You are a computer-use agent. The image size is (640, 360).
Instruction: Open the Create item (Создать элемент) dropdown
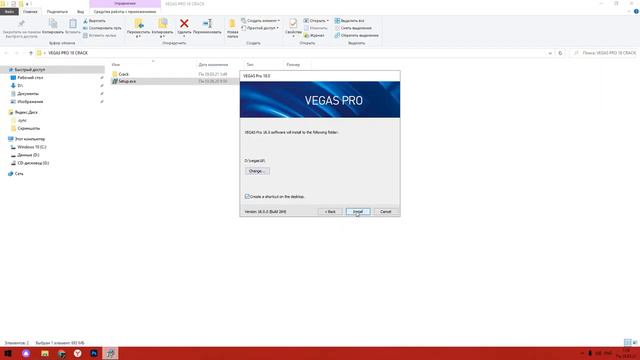point(260,20)
